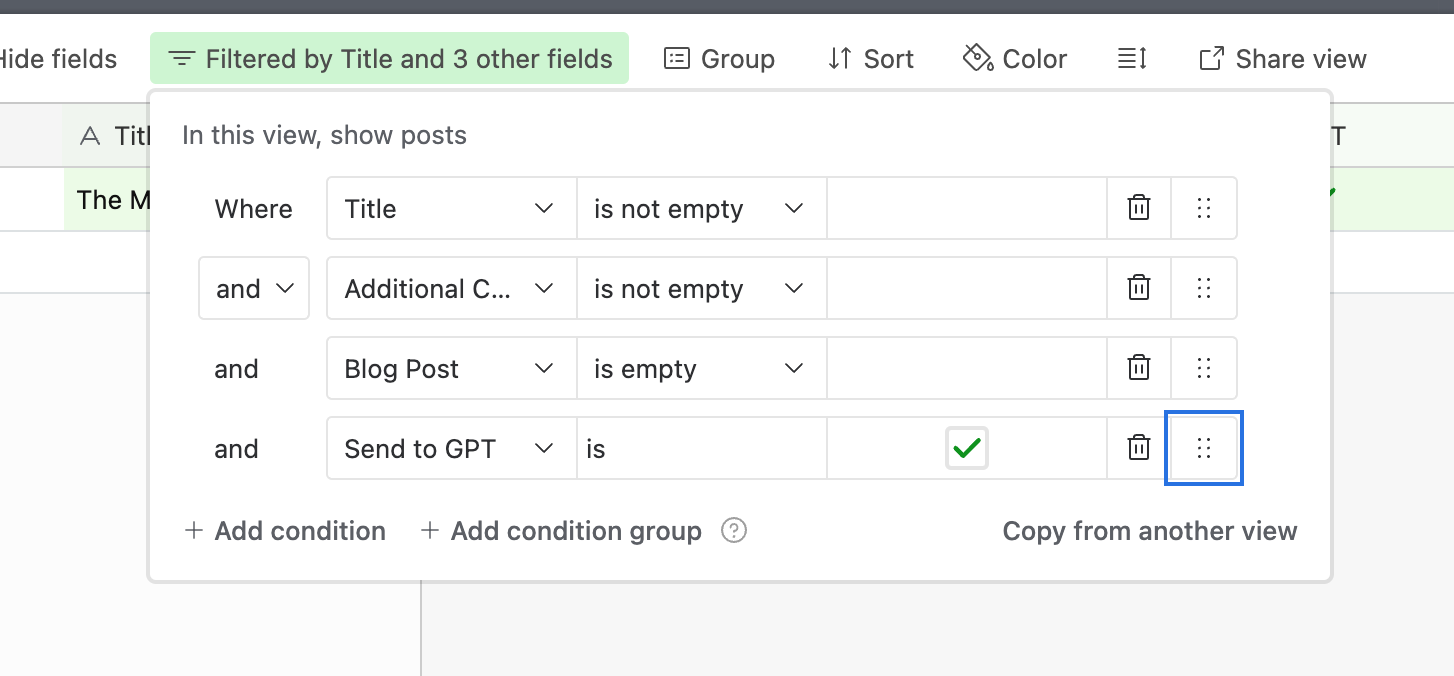The width and height of the screenshot is (1454, 676).
Task: Click the Share view button
Action: tap(1282, 59)
